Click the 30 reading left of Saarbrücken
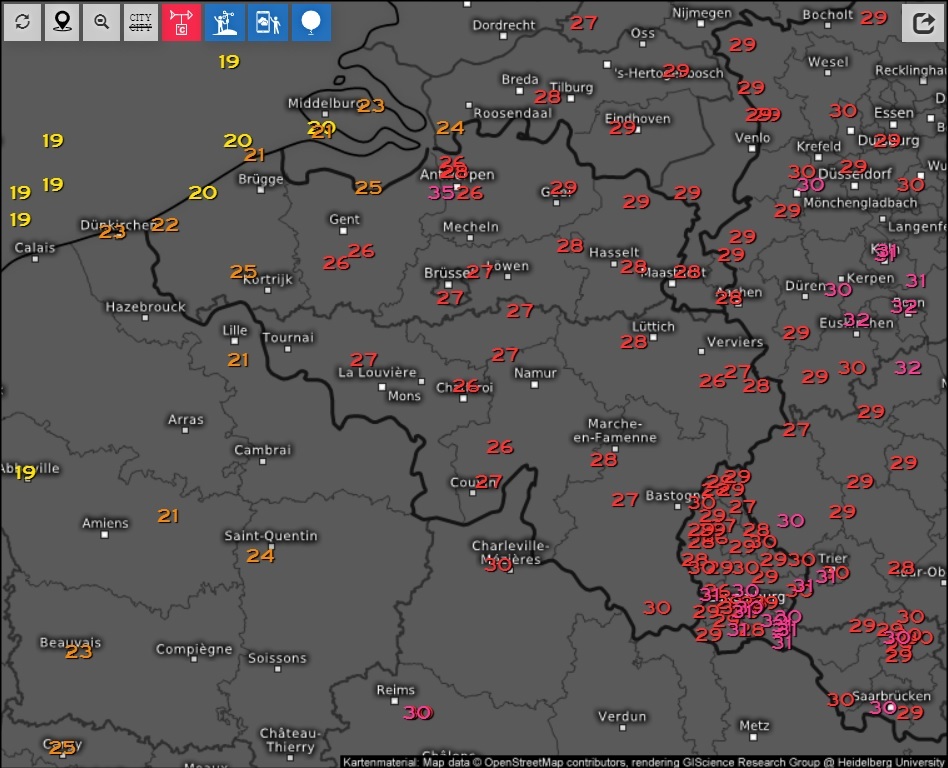 840,700
